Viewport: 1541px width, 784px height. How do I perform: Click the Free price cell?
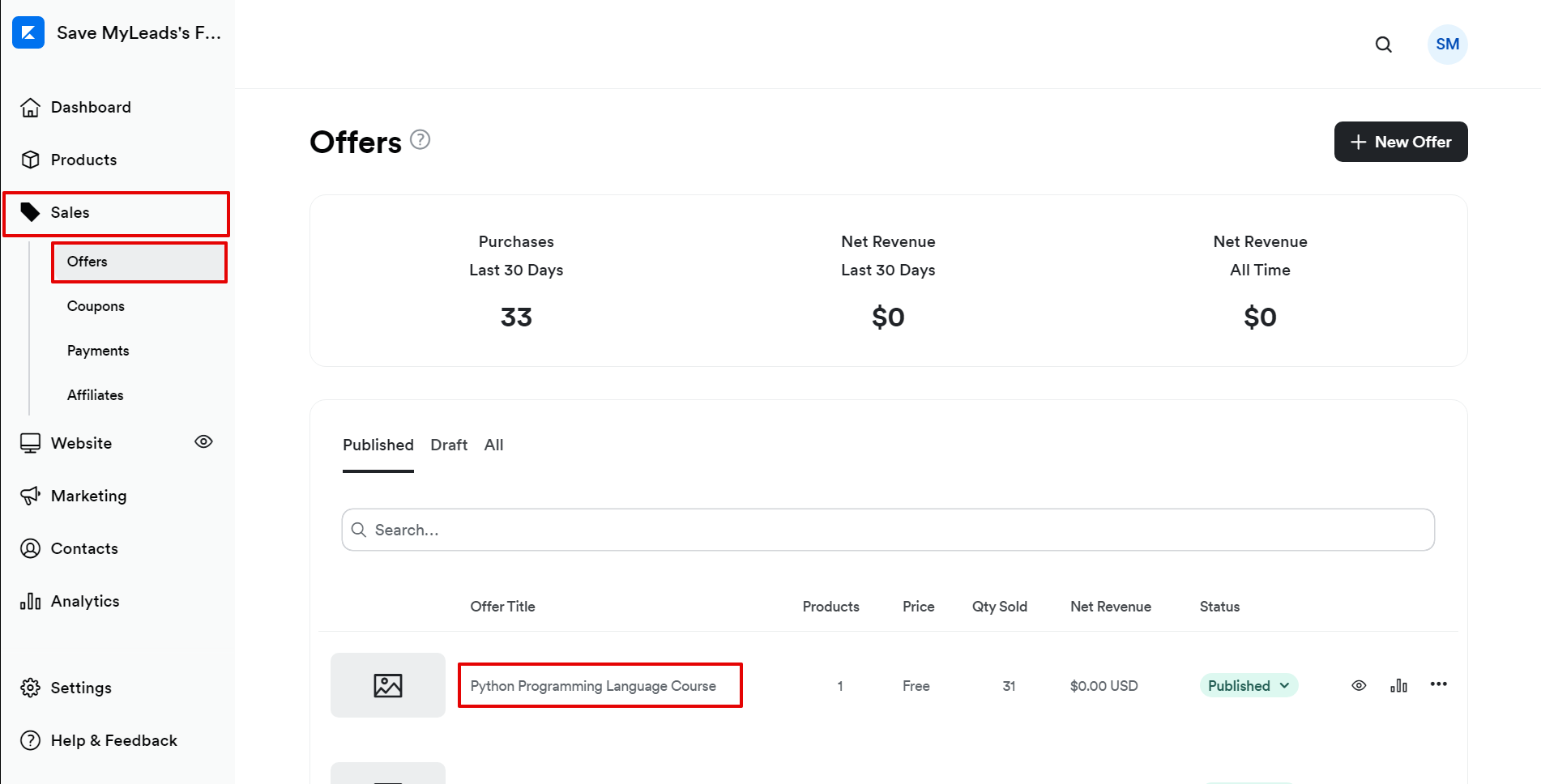pos(916,686)
